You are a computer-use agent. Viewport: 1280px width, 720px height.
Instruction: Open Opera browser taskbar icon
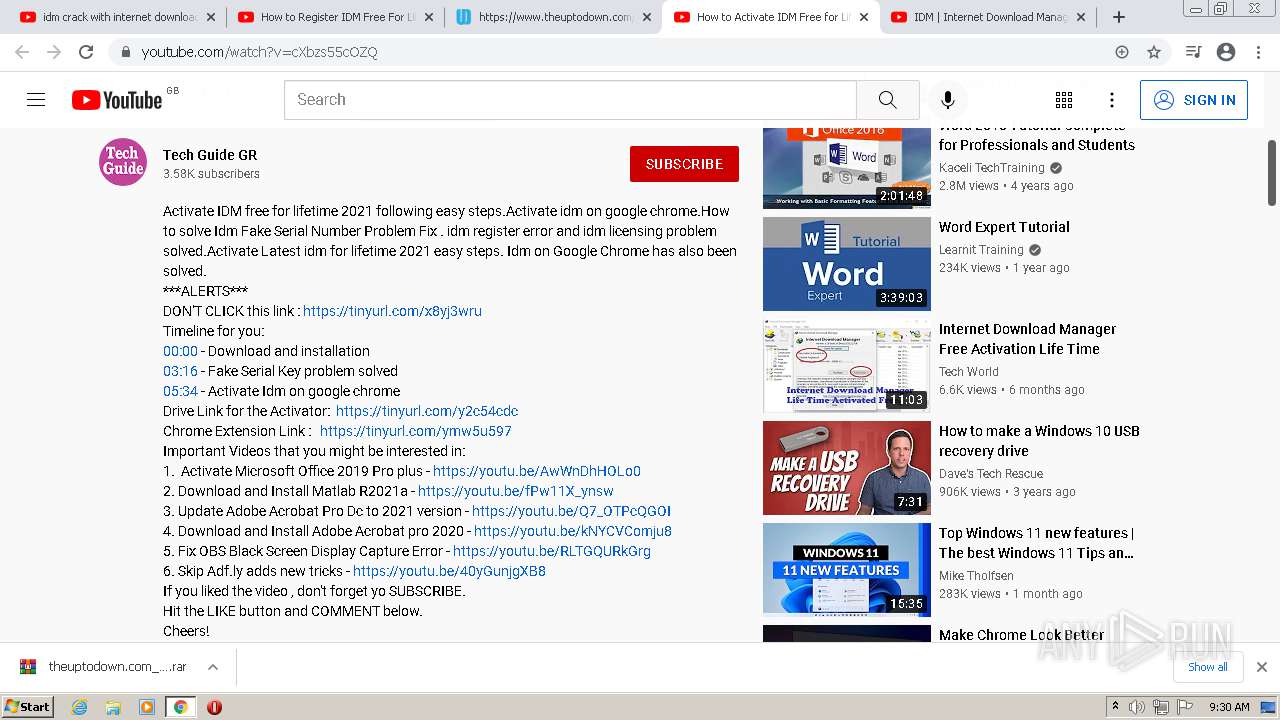pos(214,707)
